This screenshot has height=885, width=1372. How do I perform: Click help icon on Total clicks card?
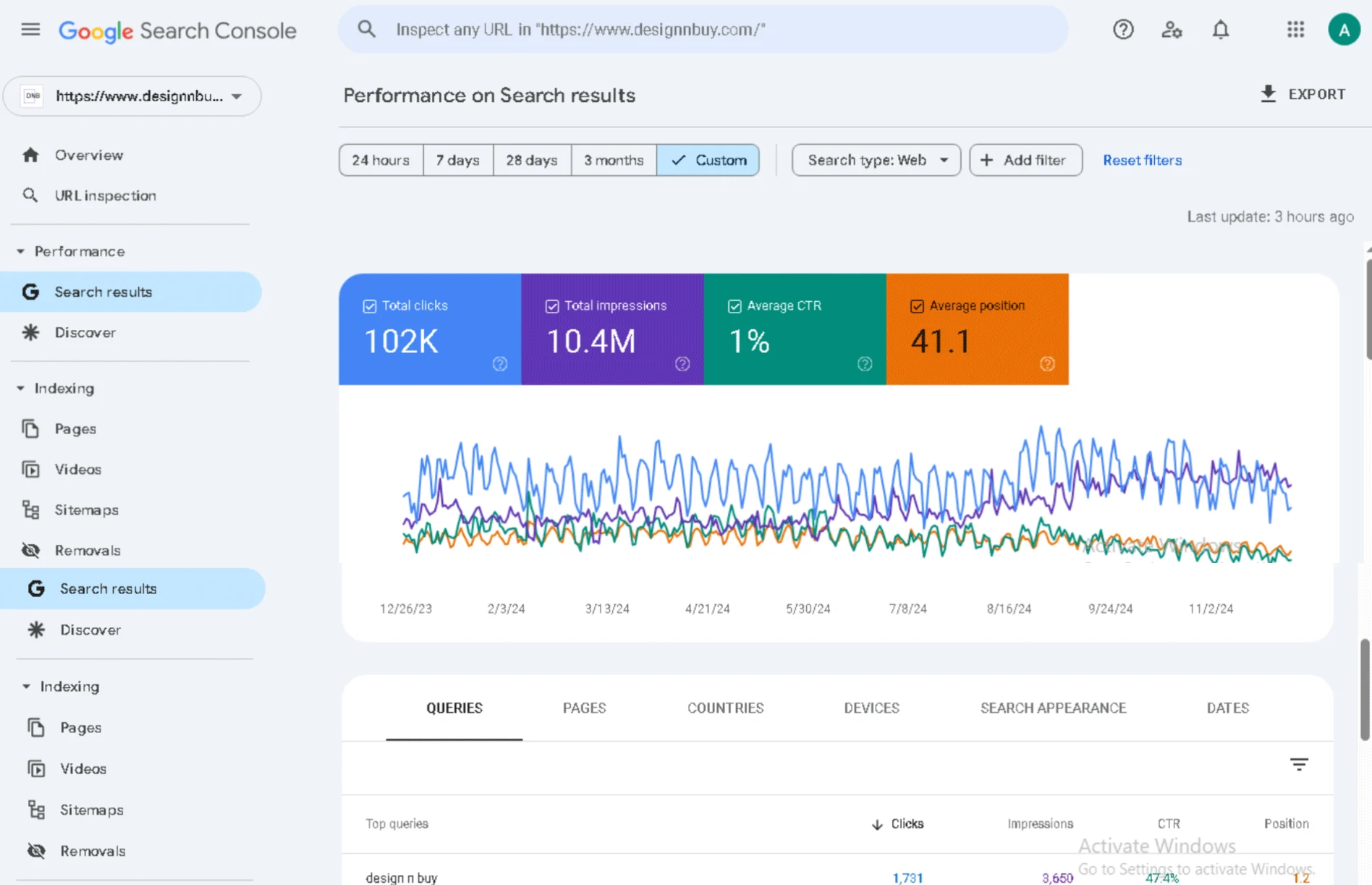coord(500,364)
